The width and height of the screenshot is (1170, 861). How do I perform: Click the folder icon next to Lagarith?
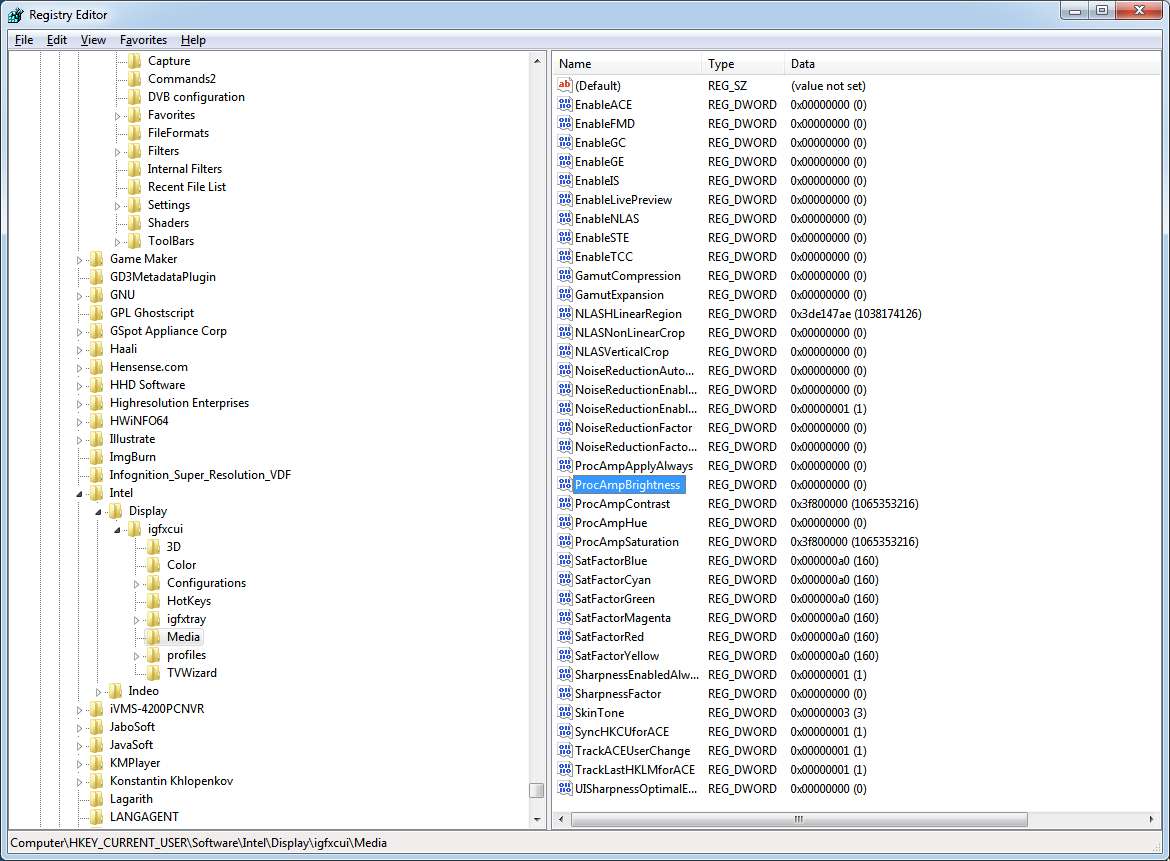pos(96,798)
